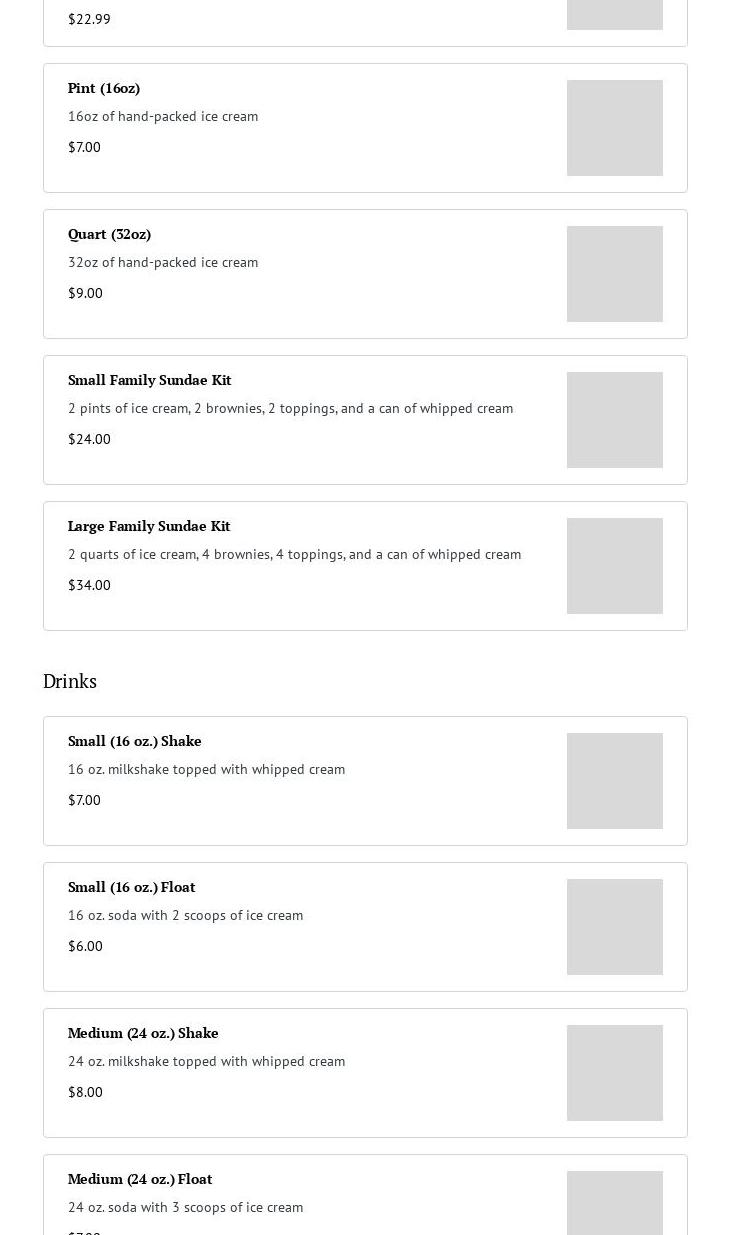This screenshot has height=1235, width=730.
Task: Open the Small Family Sundae Kit thumbnail
Action: coord(614,420)
